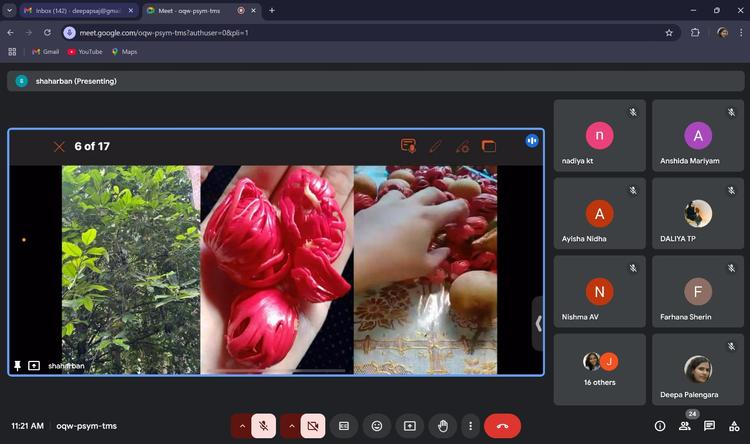
Task: Click the Present now screen share icon
Action: point(409,426)
